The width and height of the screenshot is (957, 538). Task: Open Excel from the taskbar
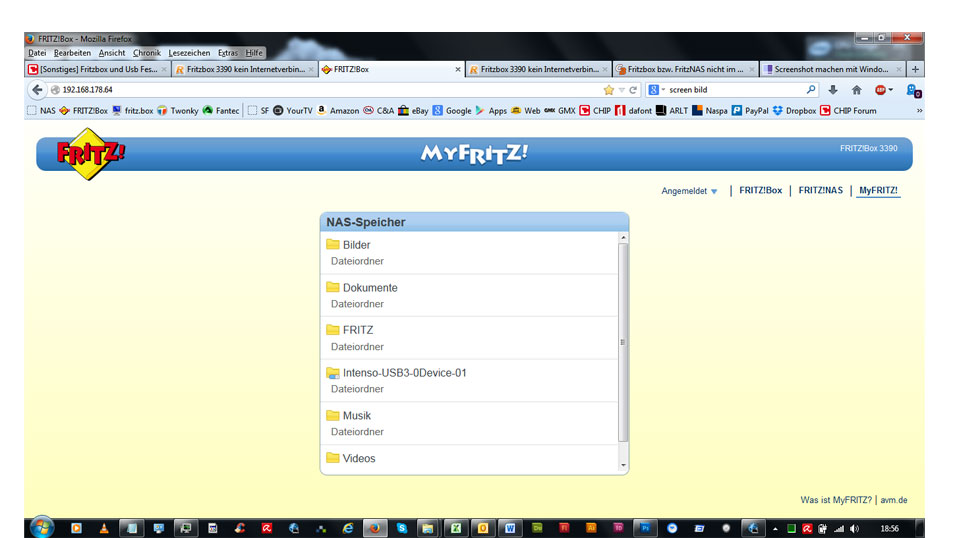click(455, 529)
